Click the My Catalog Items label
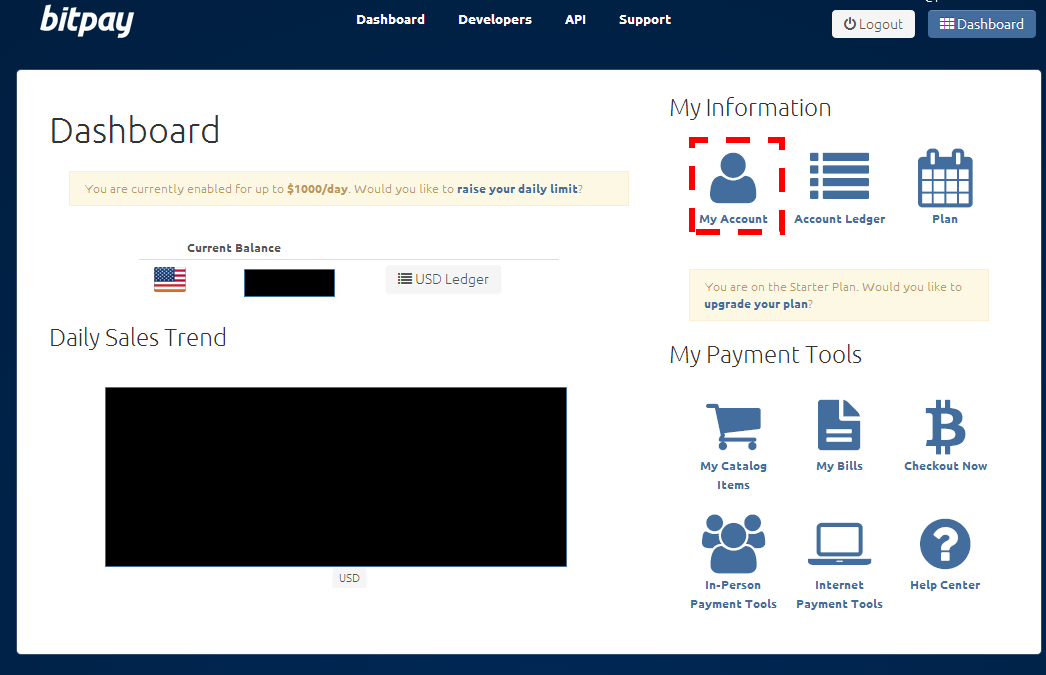The width and height of the screenshot is (1046, 675). 733,476
